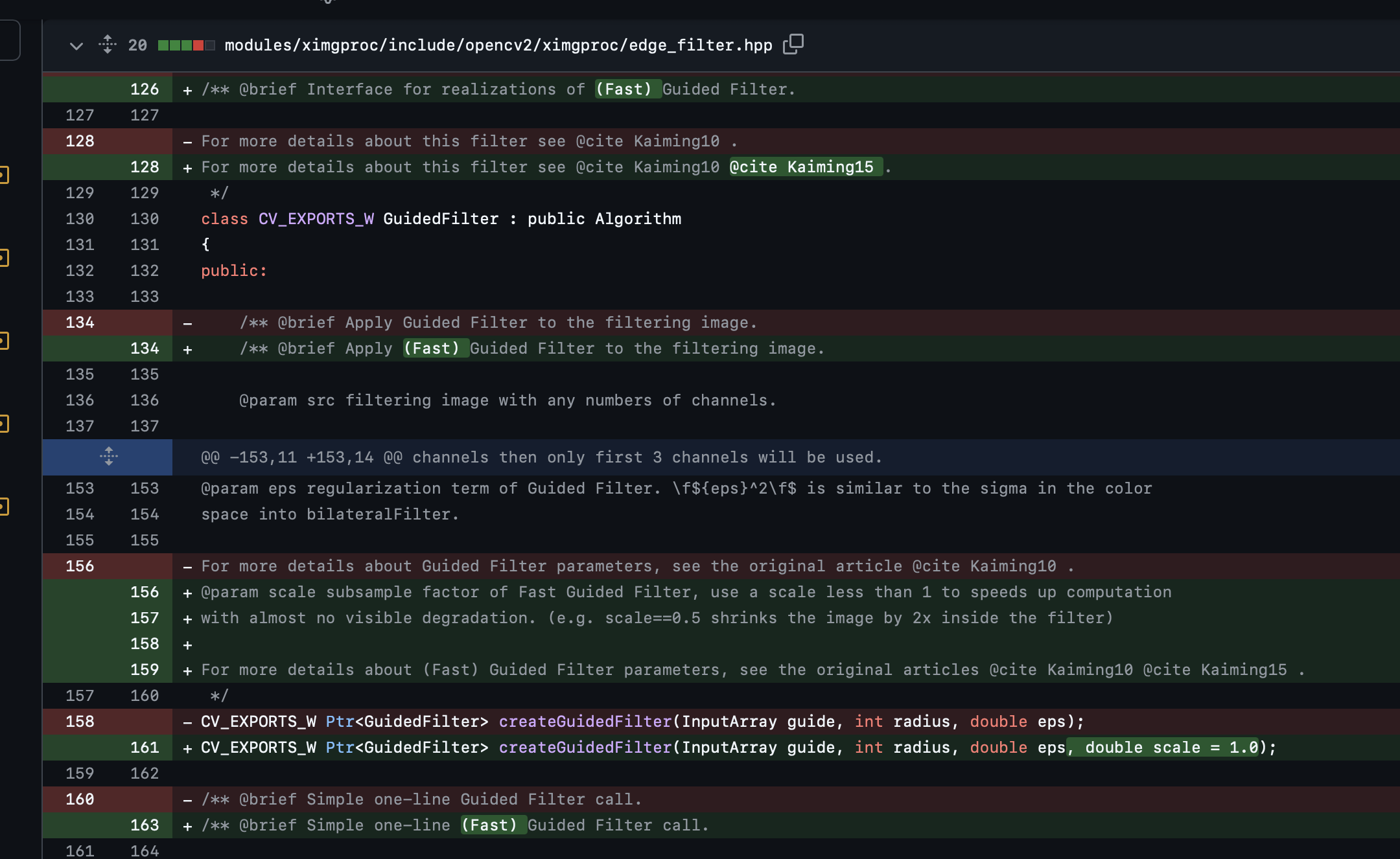Copy the edge_filter.hpp file path
This screenshot has height=859, width=1400.
coord(793,44)
